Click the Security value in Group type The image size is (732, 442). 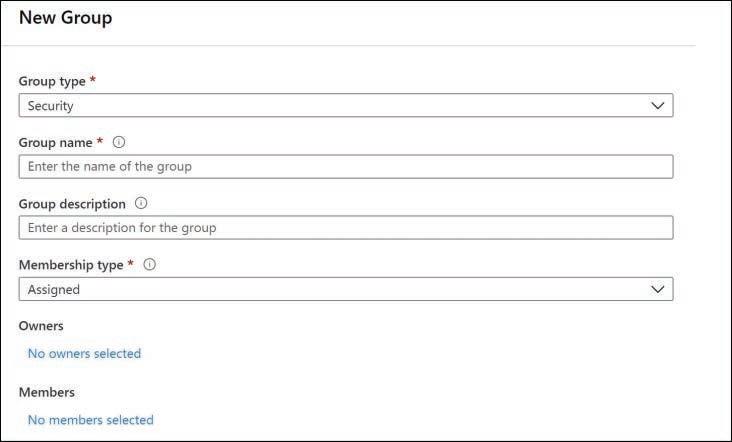51,105
